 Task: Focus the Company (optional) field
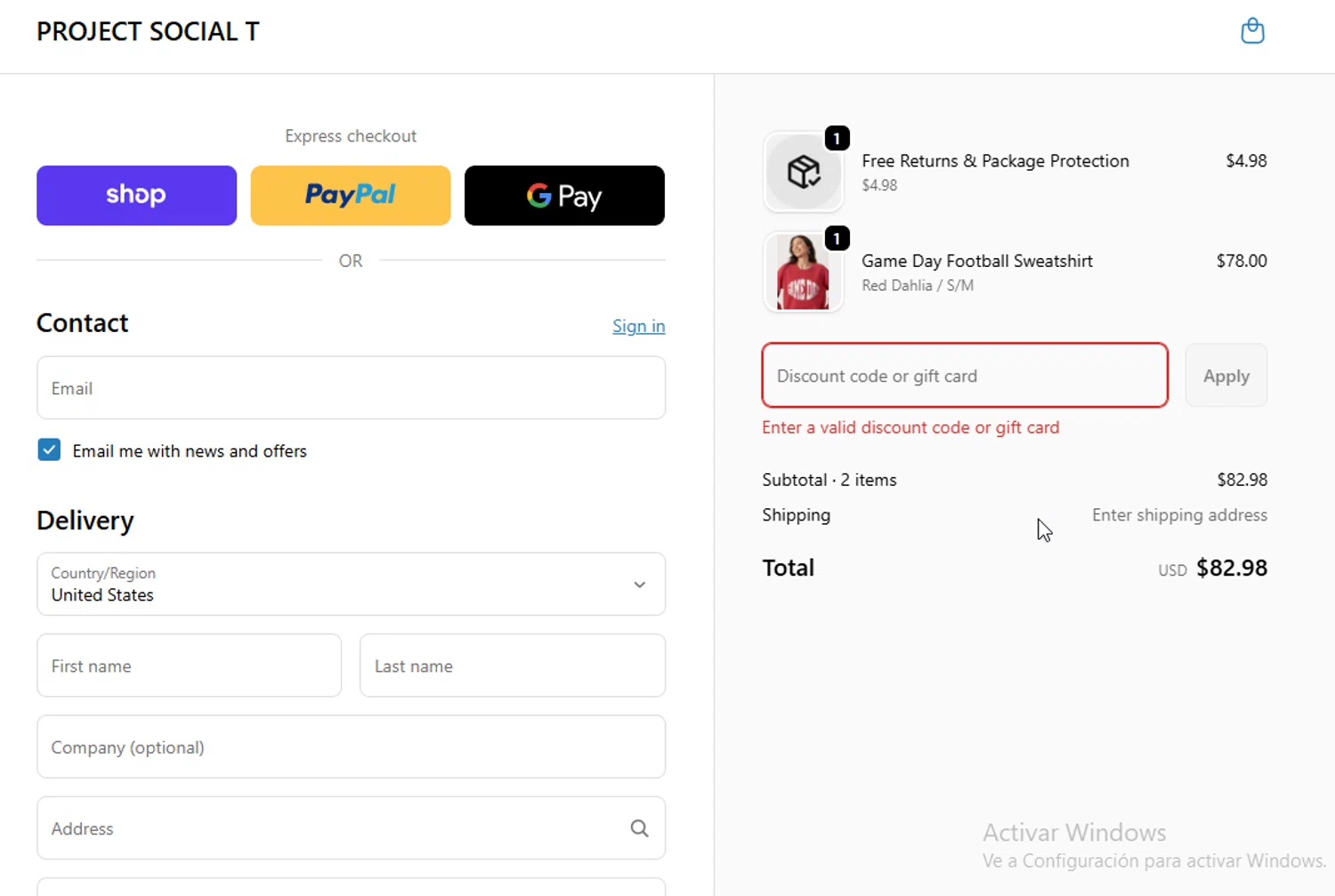[x=351, y=747]
